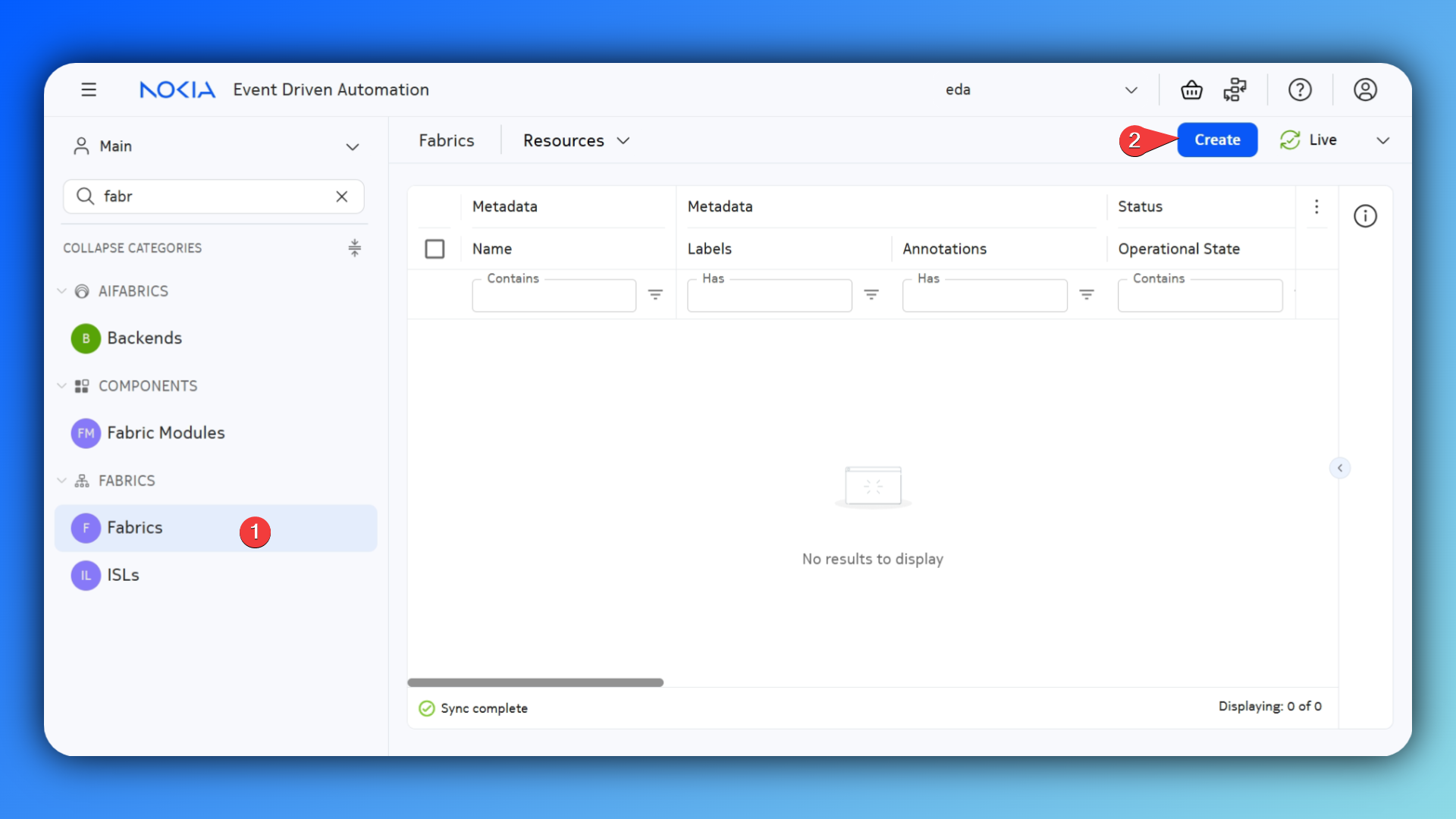Image resolution: width=1456 pixels, height=819 pixels.
Task: Toggle the Live sync mode
Action: tap(1308, 140)
